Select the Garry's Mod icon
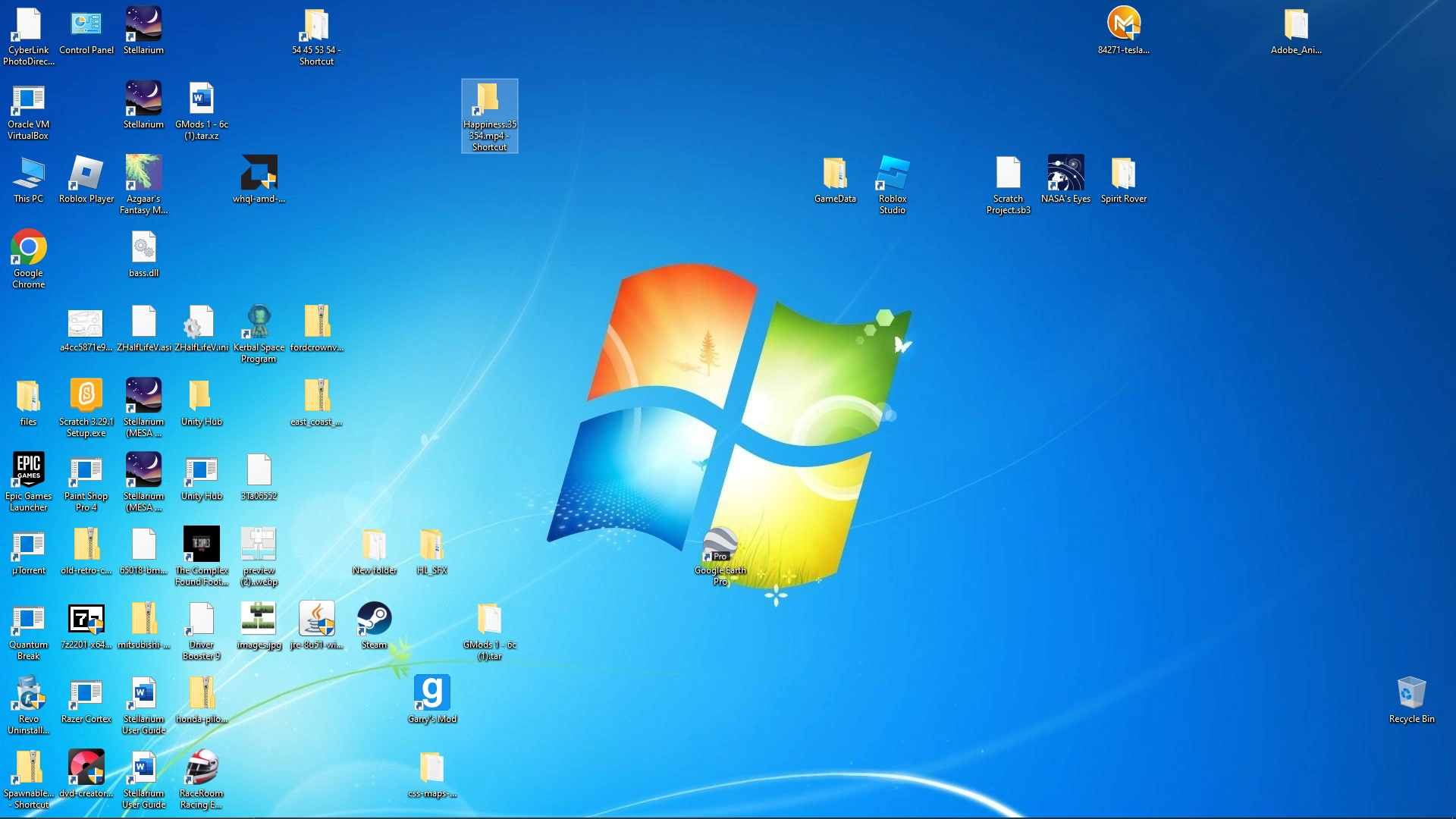This screenshot has height=819, width=1456. (431, 694)
